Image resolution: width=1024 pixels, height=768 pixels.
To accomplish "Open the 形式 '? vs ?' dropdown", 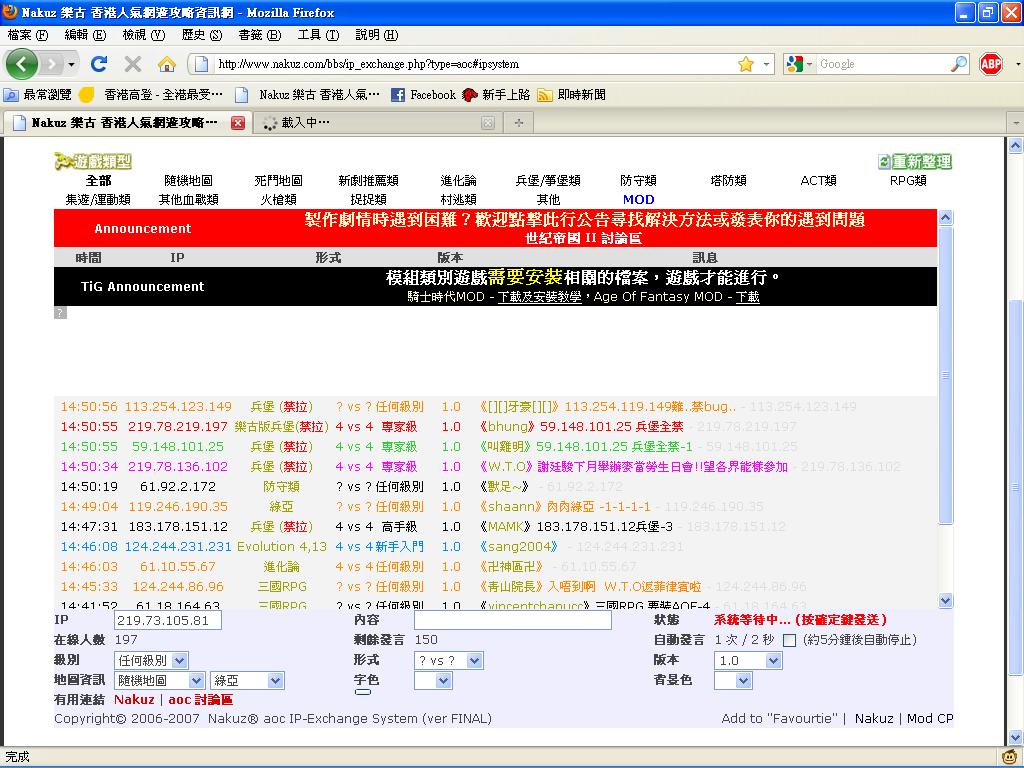I will coord(448,660).
